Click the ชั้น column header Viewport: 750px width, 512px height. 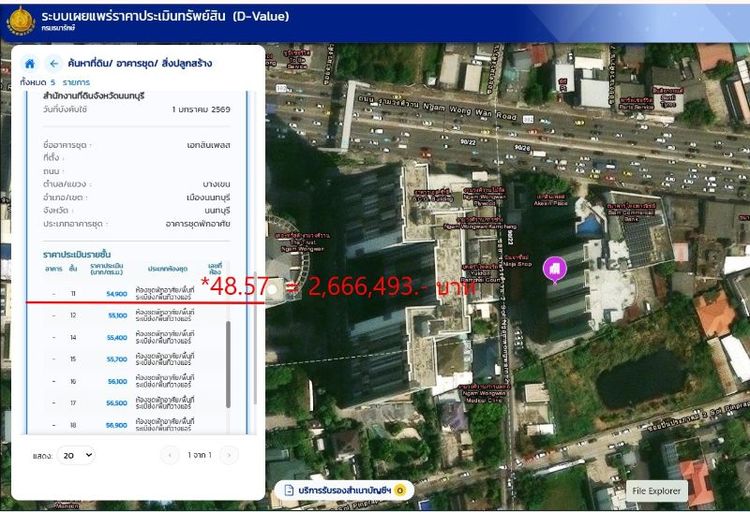(73, 269)
